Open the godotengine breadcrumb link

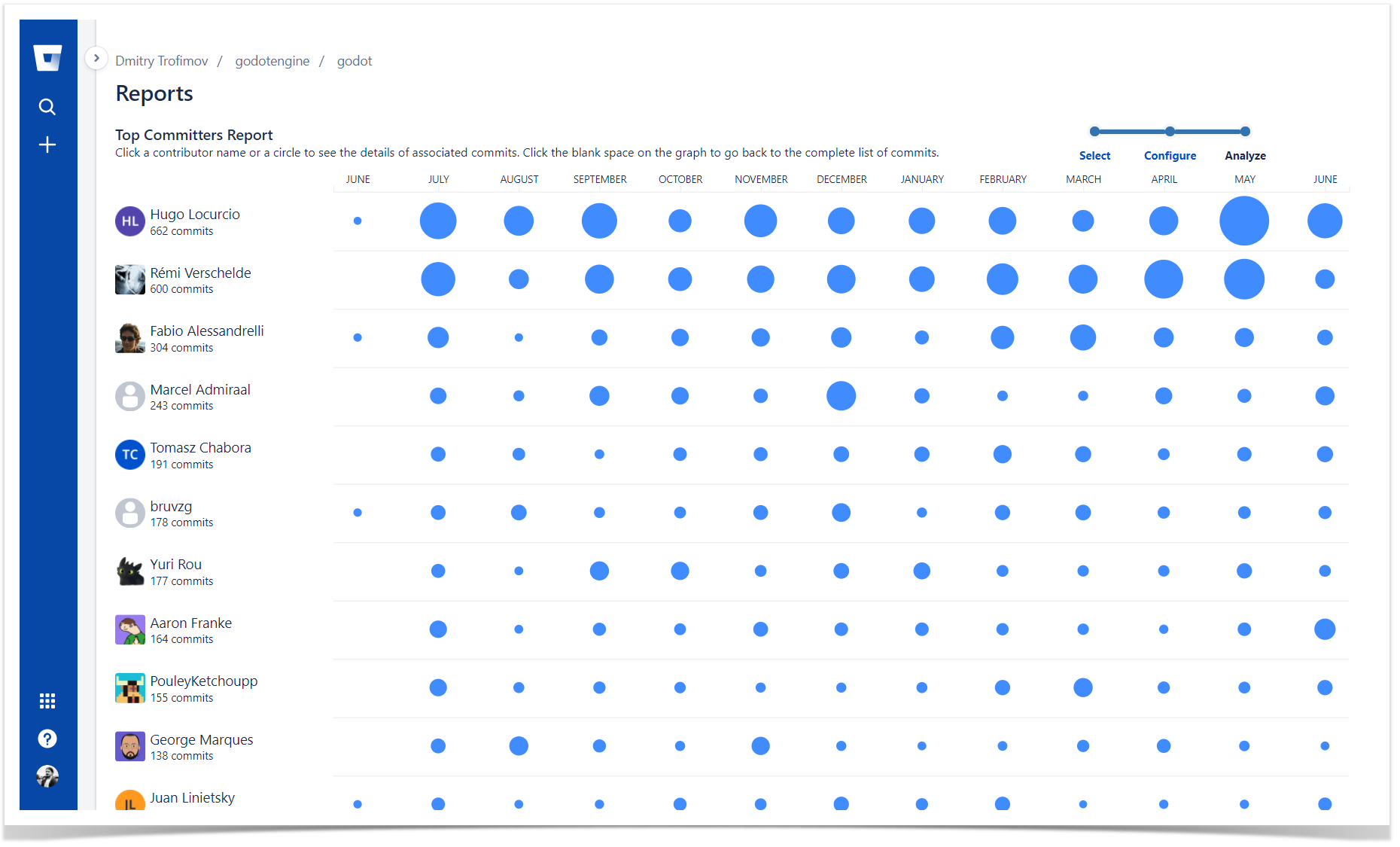coord(272,61)
